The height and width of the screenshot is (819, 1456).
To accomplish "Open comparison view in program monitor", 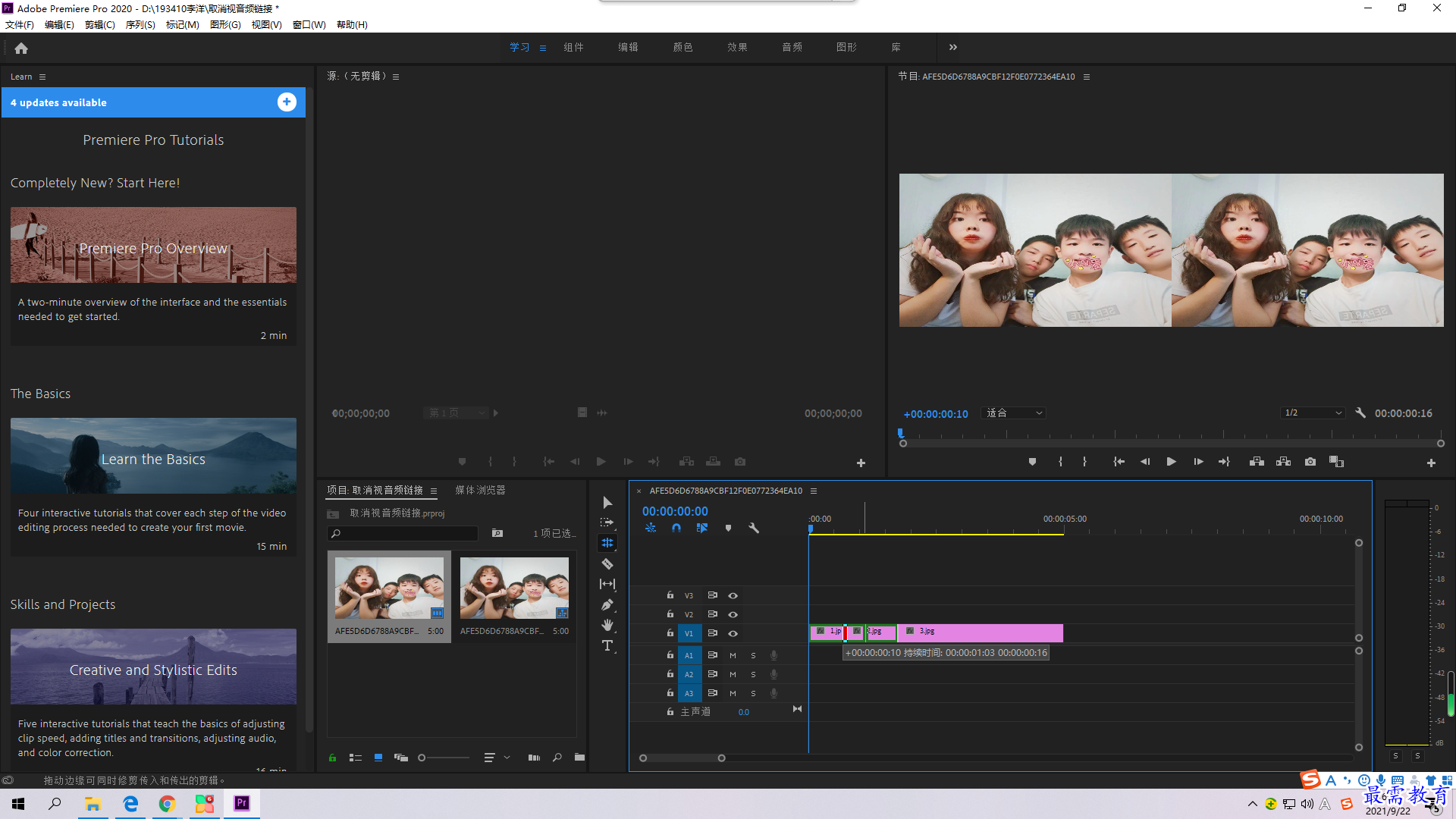I will (1336, 462).
